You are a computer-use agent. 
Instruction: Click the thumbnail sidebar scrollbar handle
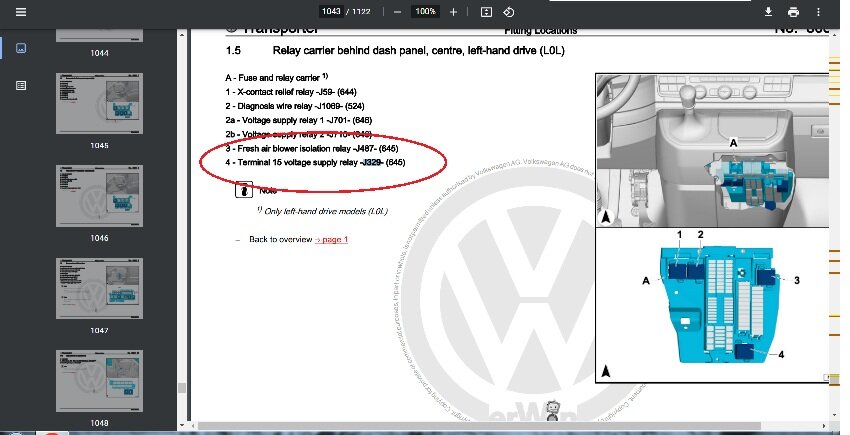[x=182, y=388]
